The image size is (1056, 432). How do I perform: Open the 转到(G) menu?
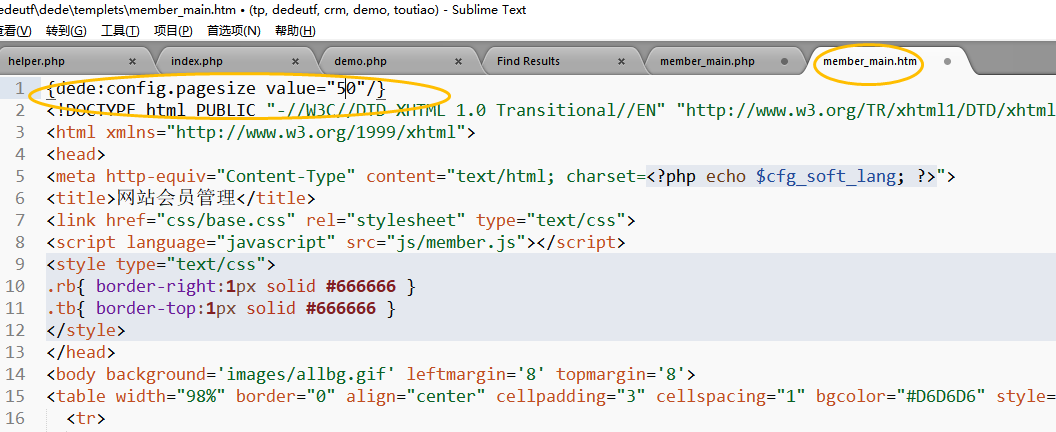click(x=66, y=31)
